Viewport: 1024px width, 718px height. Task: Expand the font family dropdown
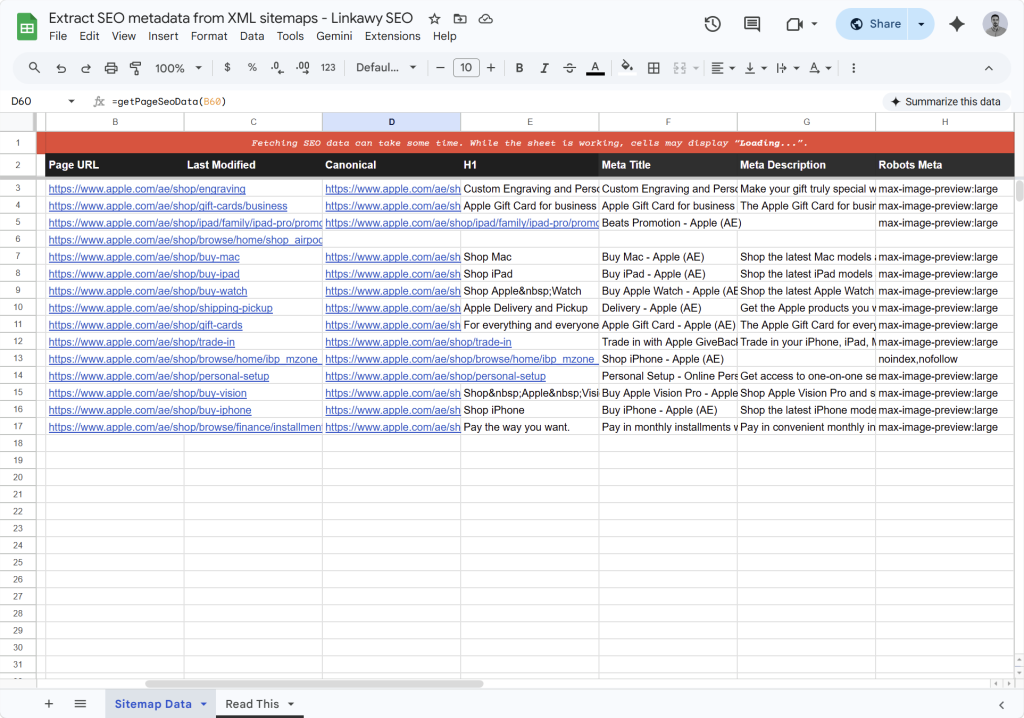coord(386,68)
